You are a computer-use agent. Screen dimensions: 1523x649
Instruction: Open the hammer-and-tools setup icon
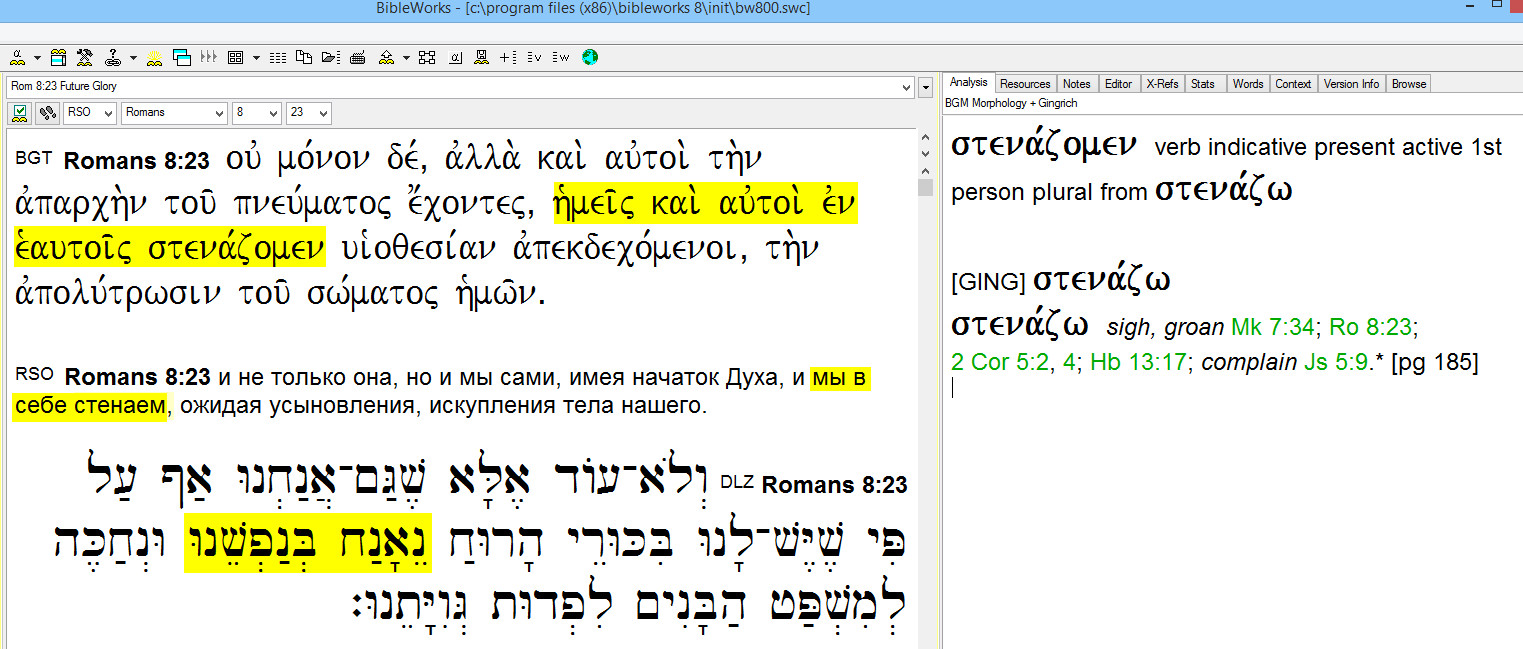(85, 57)
